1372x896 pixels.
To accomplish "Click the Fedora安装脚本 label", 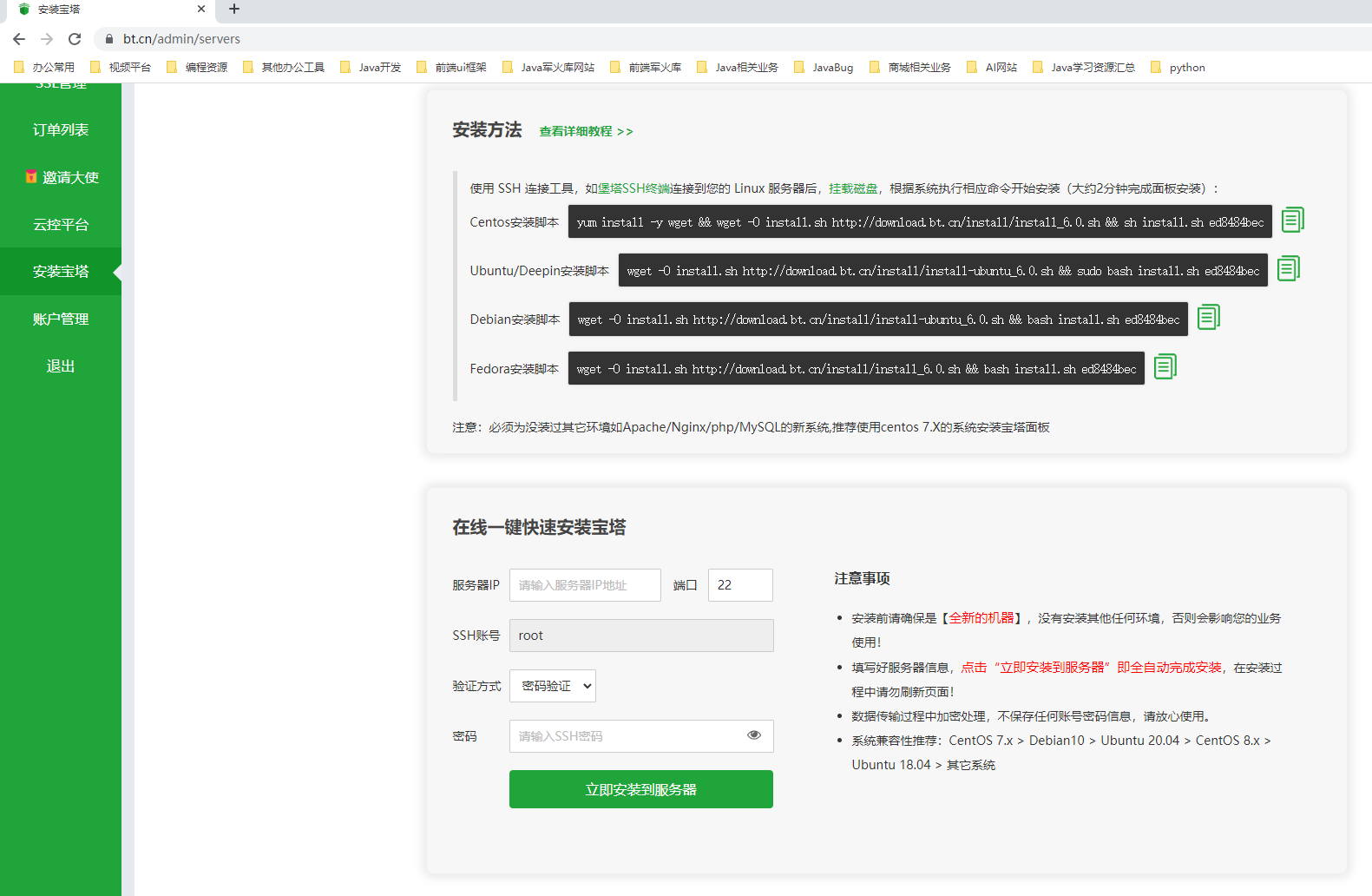I will pyautogui.click(x=515, y=369).
